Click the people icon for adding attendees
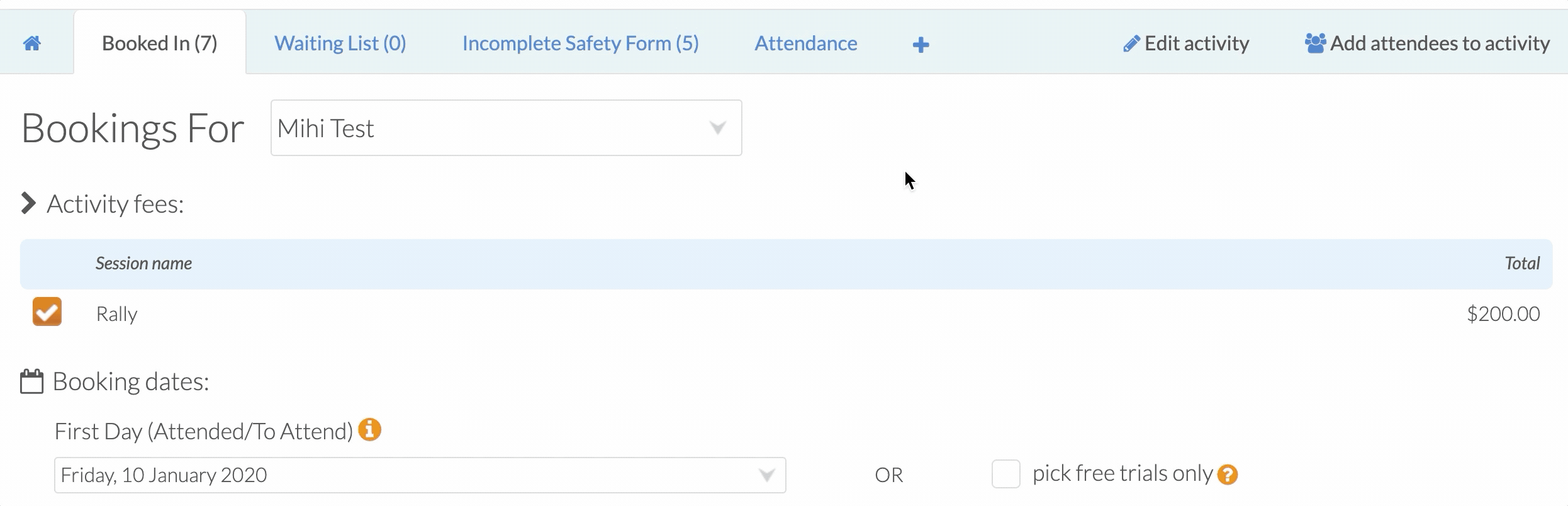The width and height of the screenshot is (1568, 506). point(1315,43)
